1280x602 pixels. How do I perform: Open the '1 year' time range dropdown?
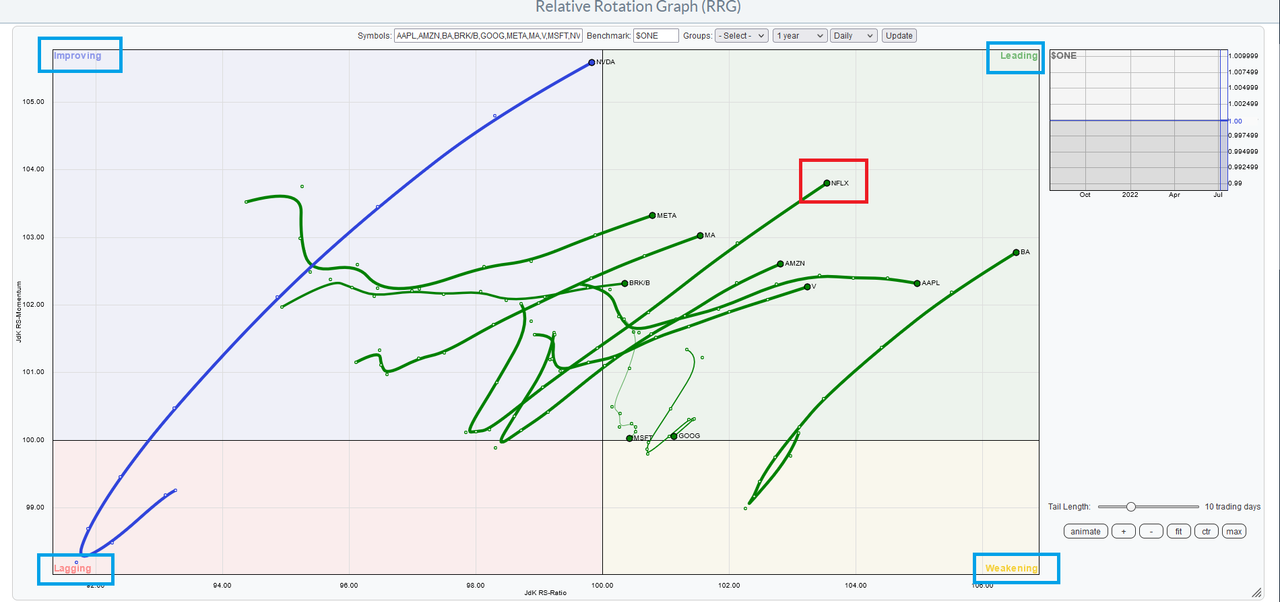coord(800,35)
